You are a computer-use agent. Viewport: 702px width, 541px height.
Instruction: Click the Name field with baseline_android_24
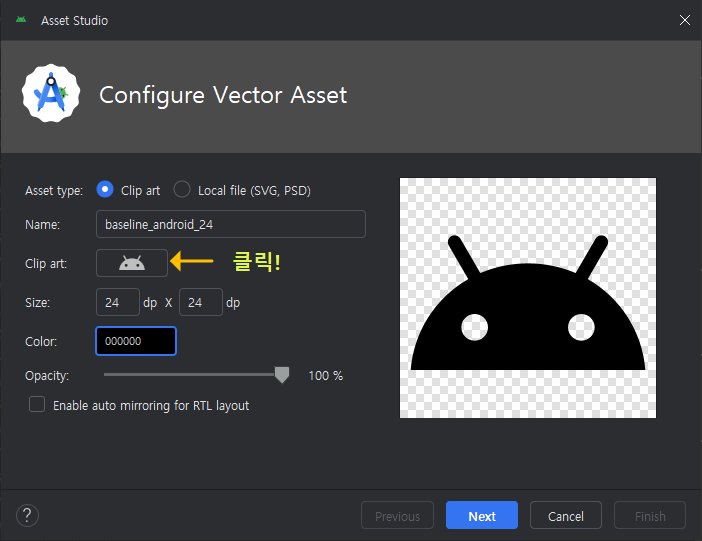(231, 224)
